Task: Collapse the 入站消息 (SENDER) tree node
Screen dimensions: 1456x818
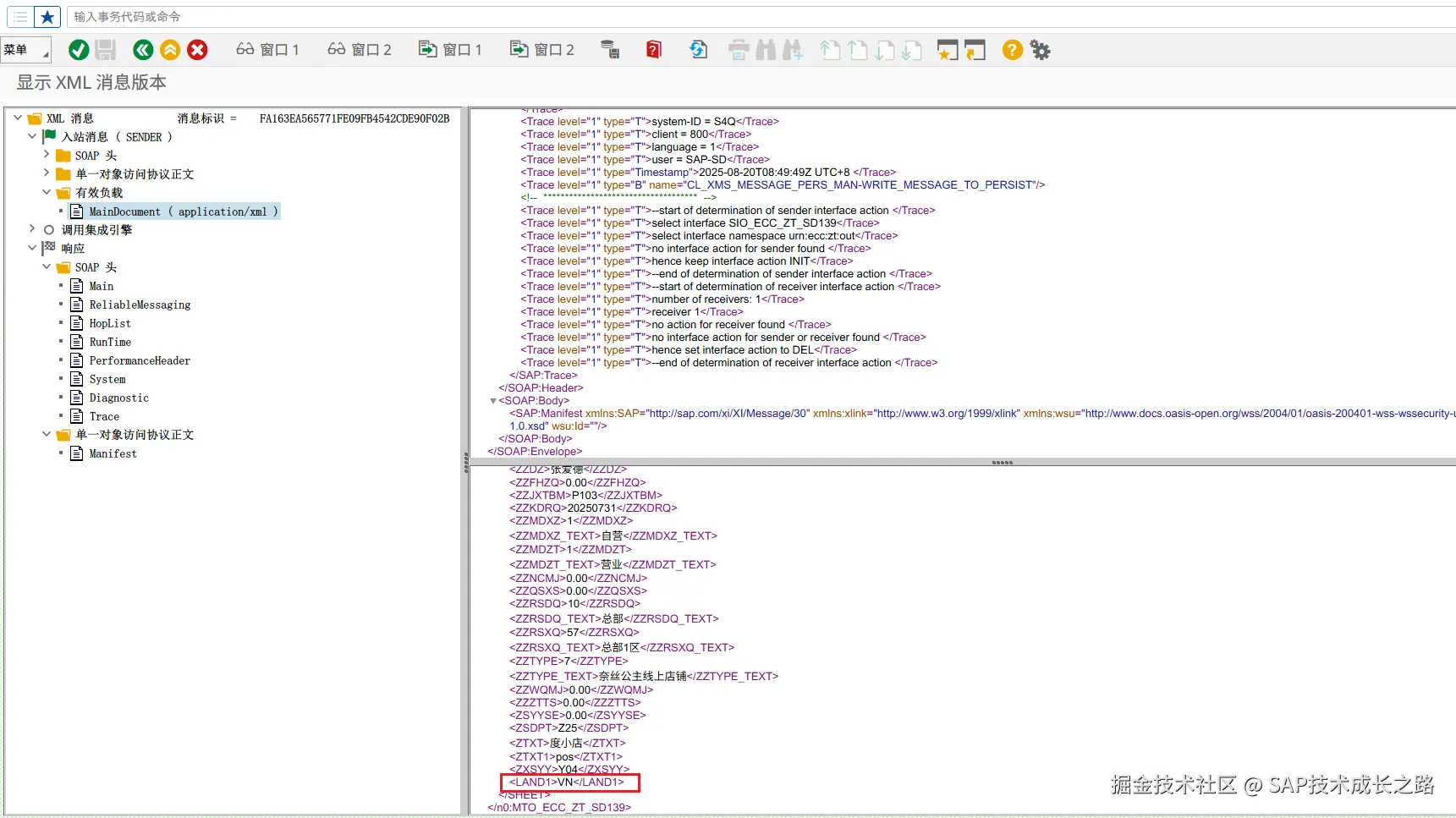Action: (32, 136)
